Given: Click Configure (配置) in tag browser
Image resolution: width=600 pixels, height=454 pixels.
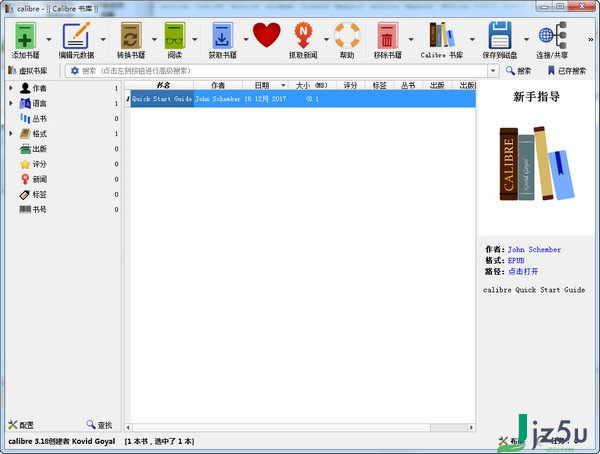Looking at the screenshot, I should pyautogui.click(x=21, y=425).
